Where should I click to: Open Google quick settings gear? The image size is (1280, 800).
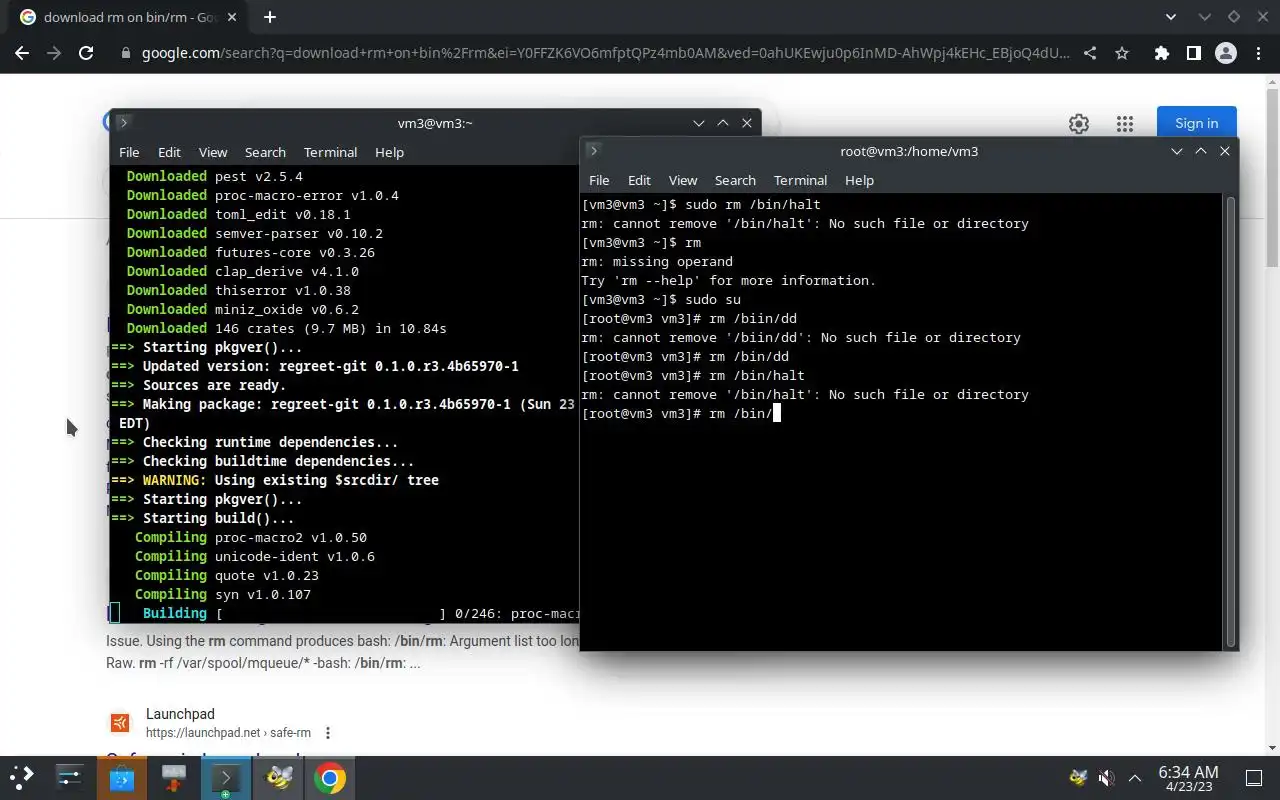pyautogui.click(x=1079, y=124)
